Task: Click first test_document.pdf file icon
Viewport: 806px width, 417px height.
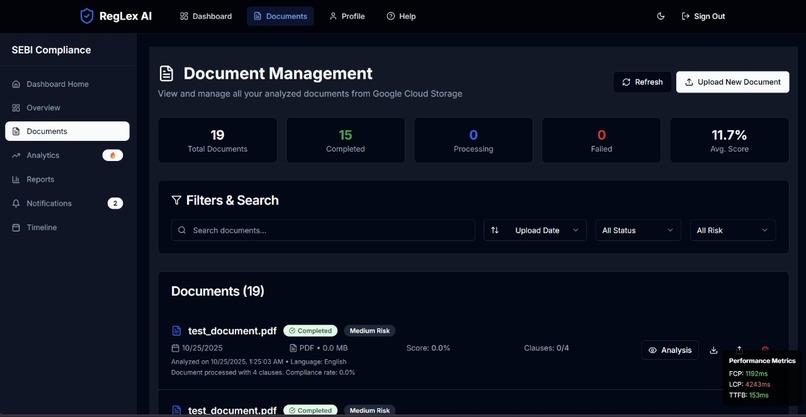Action: pyautogui.click(x=176, y=331)
